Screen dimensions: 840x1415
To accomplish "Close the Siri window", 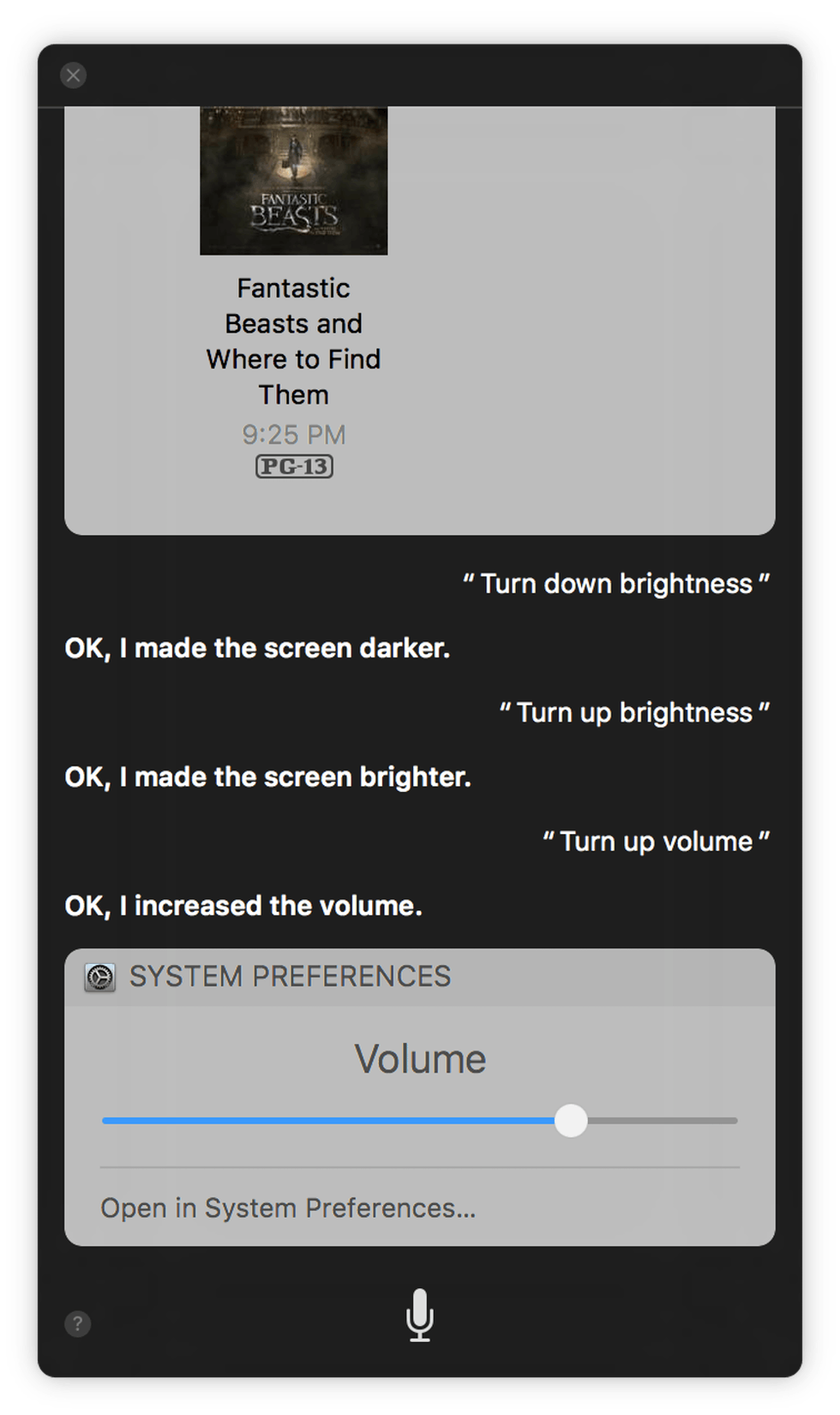I will coord(74,75).
